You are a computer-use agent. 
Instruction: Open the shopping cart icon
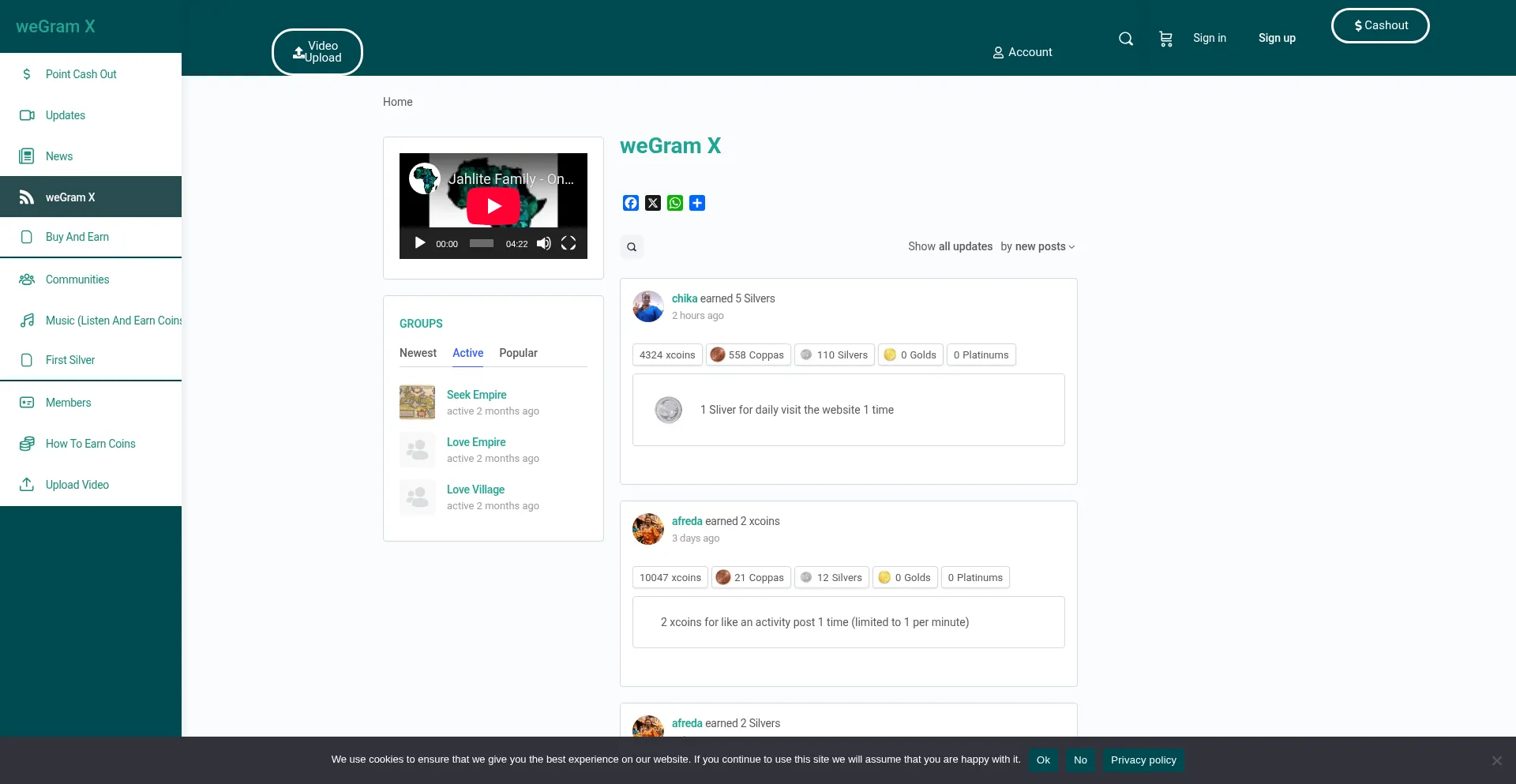click(1165, 39)
